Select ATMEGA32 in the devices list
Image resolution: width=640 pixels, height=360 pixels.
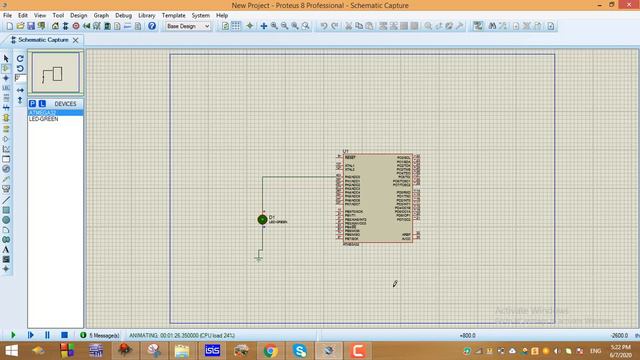click(x=56, y=113)
